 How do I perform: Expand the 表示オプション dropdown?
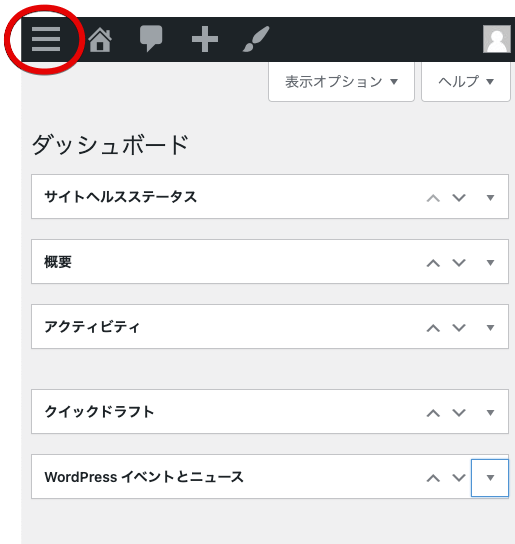click(x=341, y=82)
